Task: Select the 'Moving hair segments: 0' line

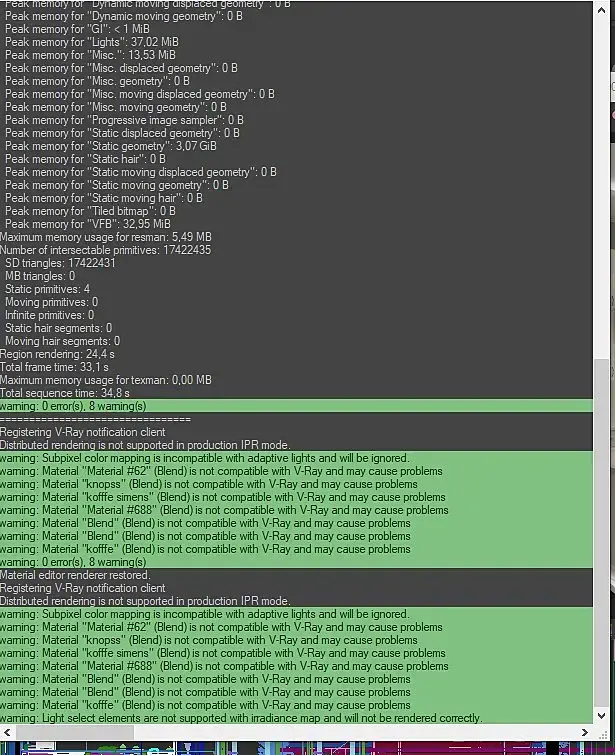Action: tap(63, 341)
